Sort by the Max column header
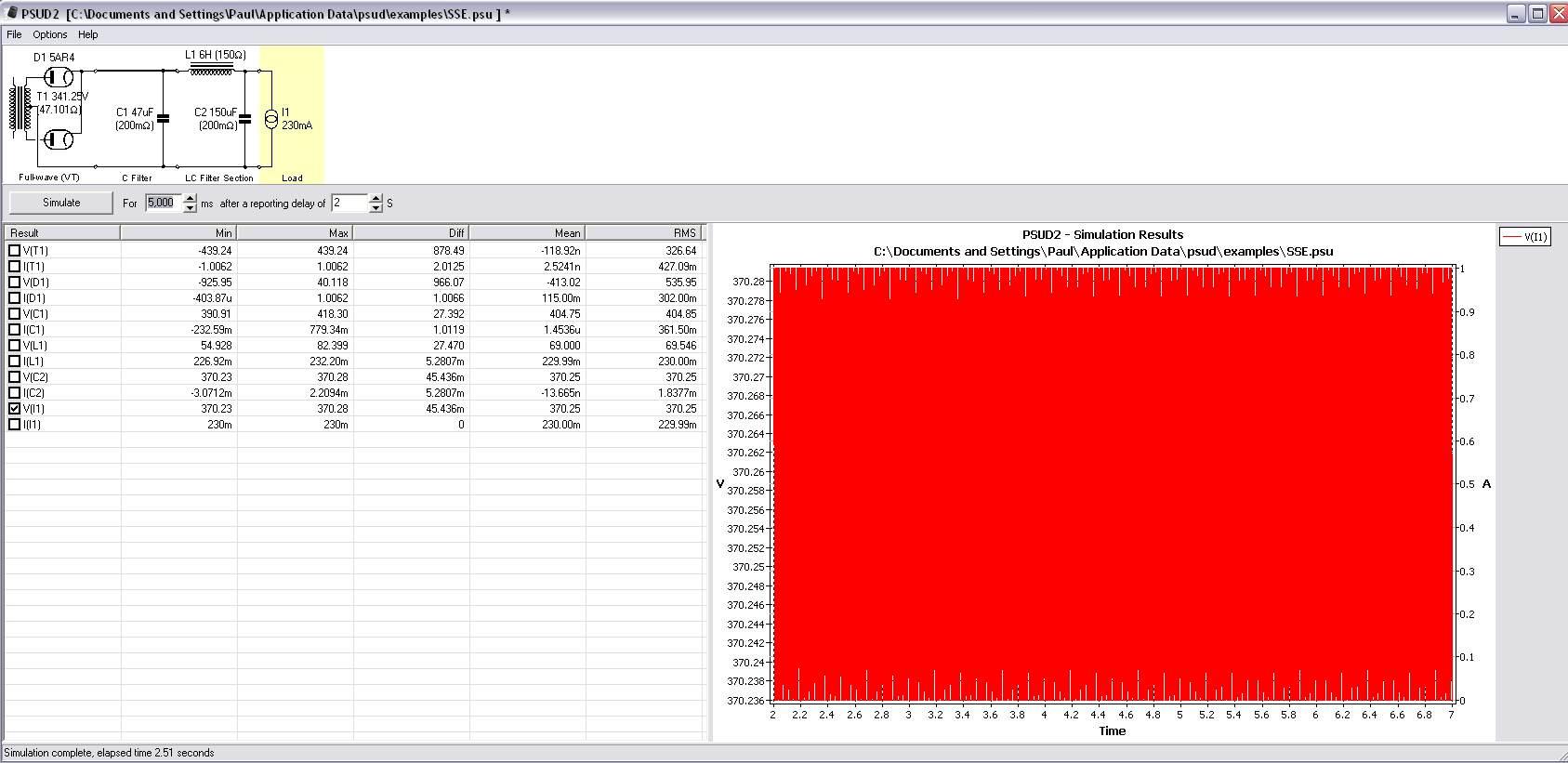Image resolution: width=1568 pixels, height=763 pixels. 295,233
